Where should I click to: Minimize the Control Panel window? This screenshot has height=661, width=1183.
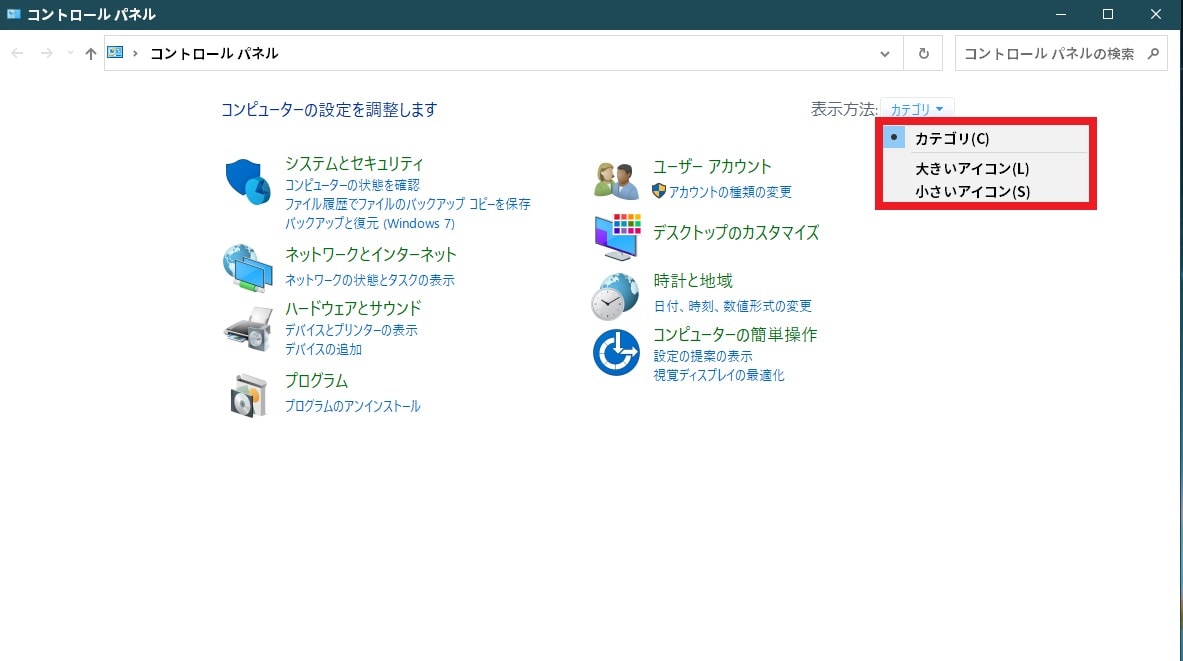pyautogui.click(x=1061, y=14)
